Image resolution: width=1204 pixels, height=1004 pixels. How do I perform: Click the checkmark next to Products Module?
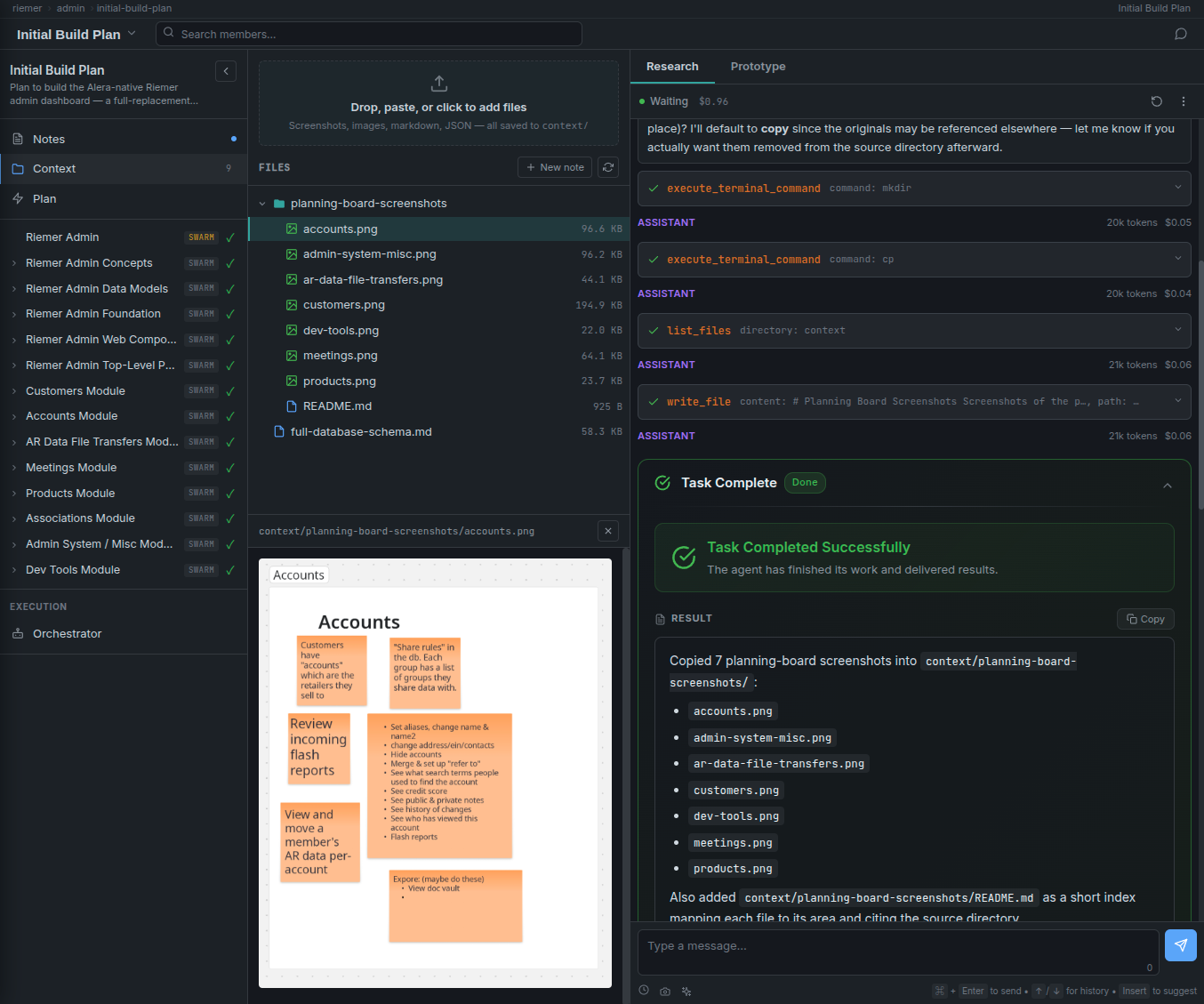coord(230,494)
